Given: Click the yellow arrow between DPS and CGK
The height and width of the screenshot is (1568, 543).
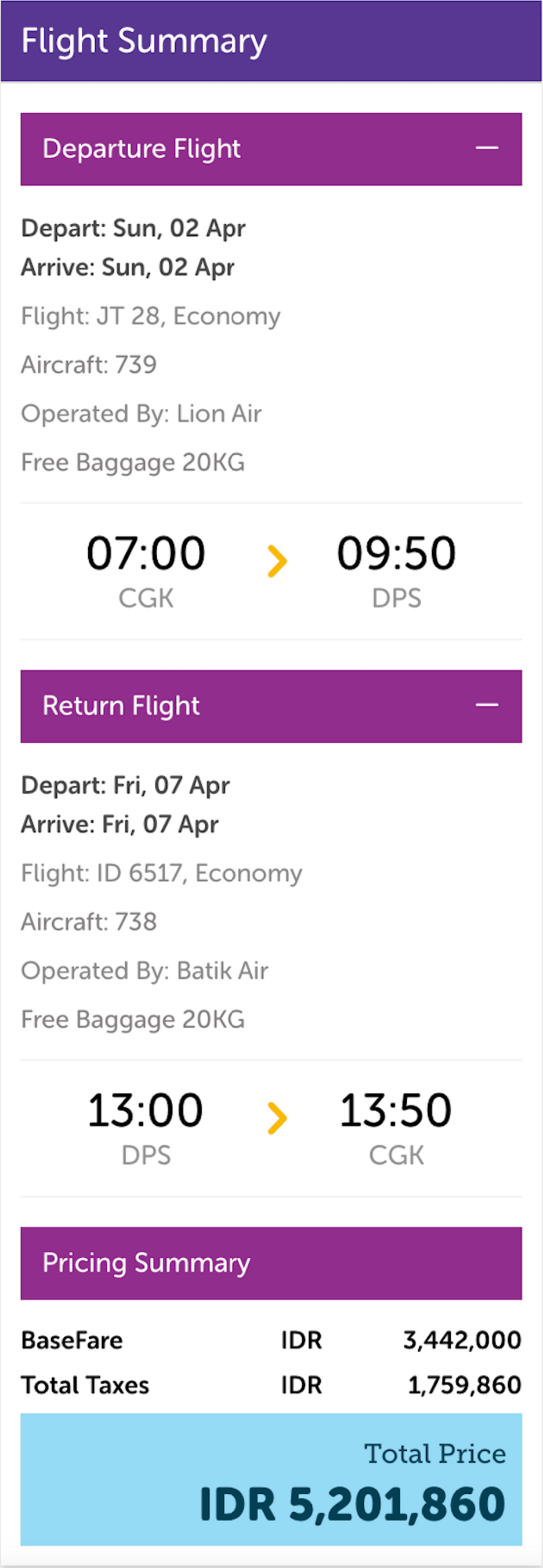Looking at the screenshot, I should coord(277,1118).
